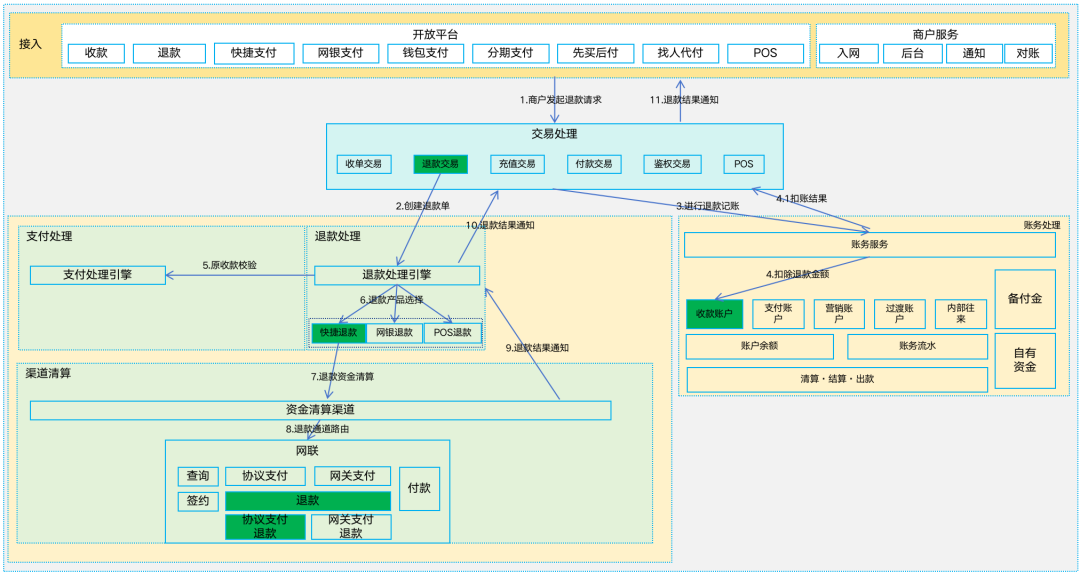Click the 后台 box in 商户服务
The width and height of the screenshot is (1080, 574).
(912, 53)
